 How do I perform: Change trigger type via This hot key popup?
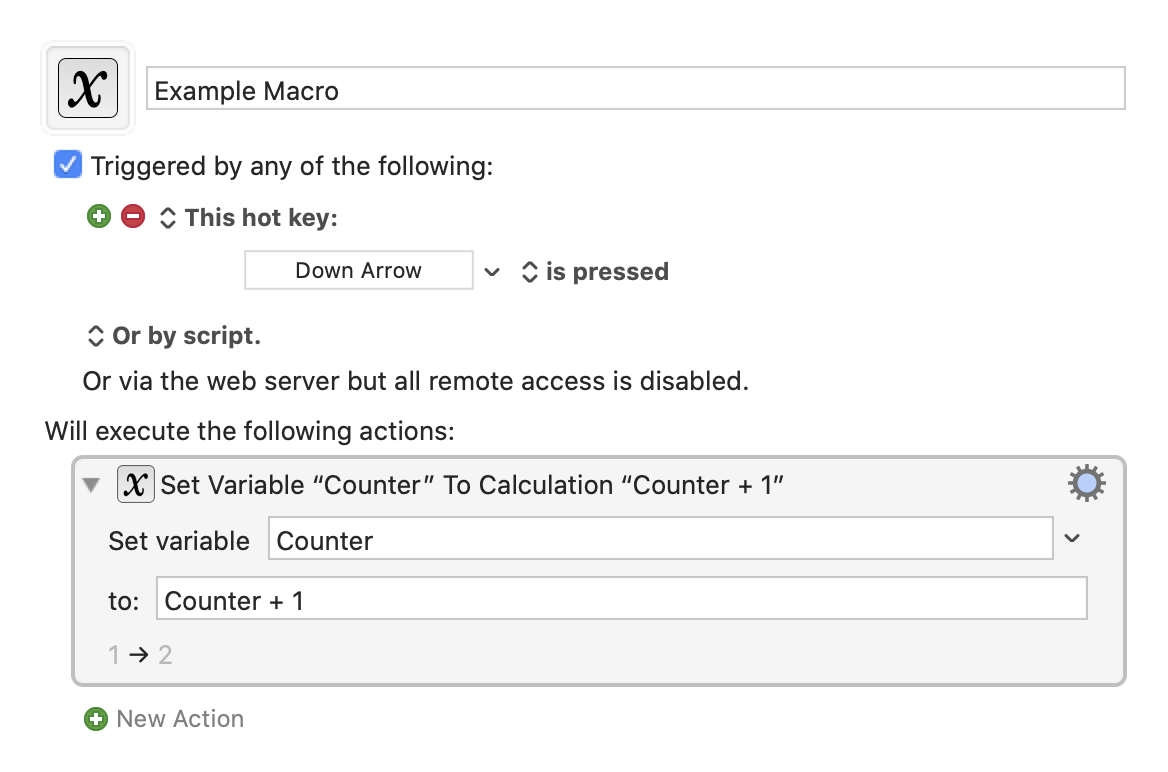pyautogui.click(x=249, y=218)
